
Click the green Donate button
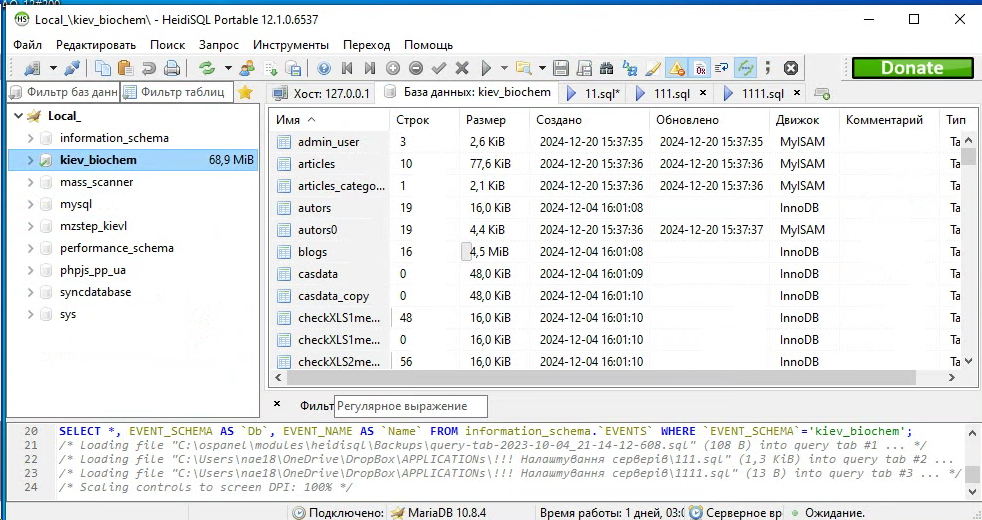[911, 68]
